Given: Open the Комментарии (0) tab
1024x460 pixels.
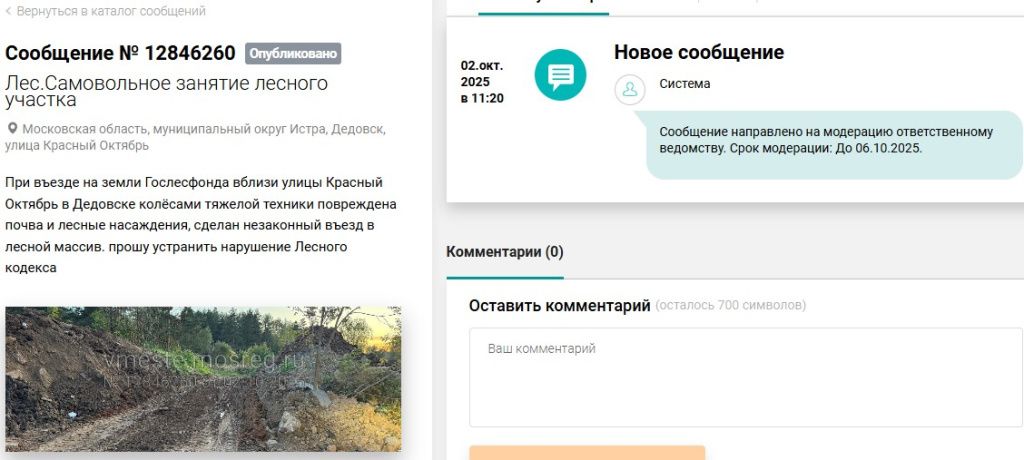Looking at the screenshot, I should [504, 252].
